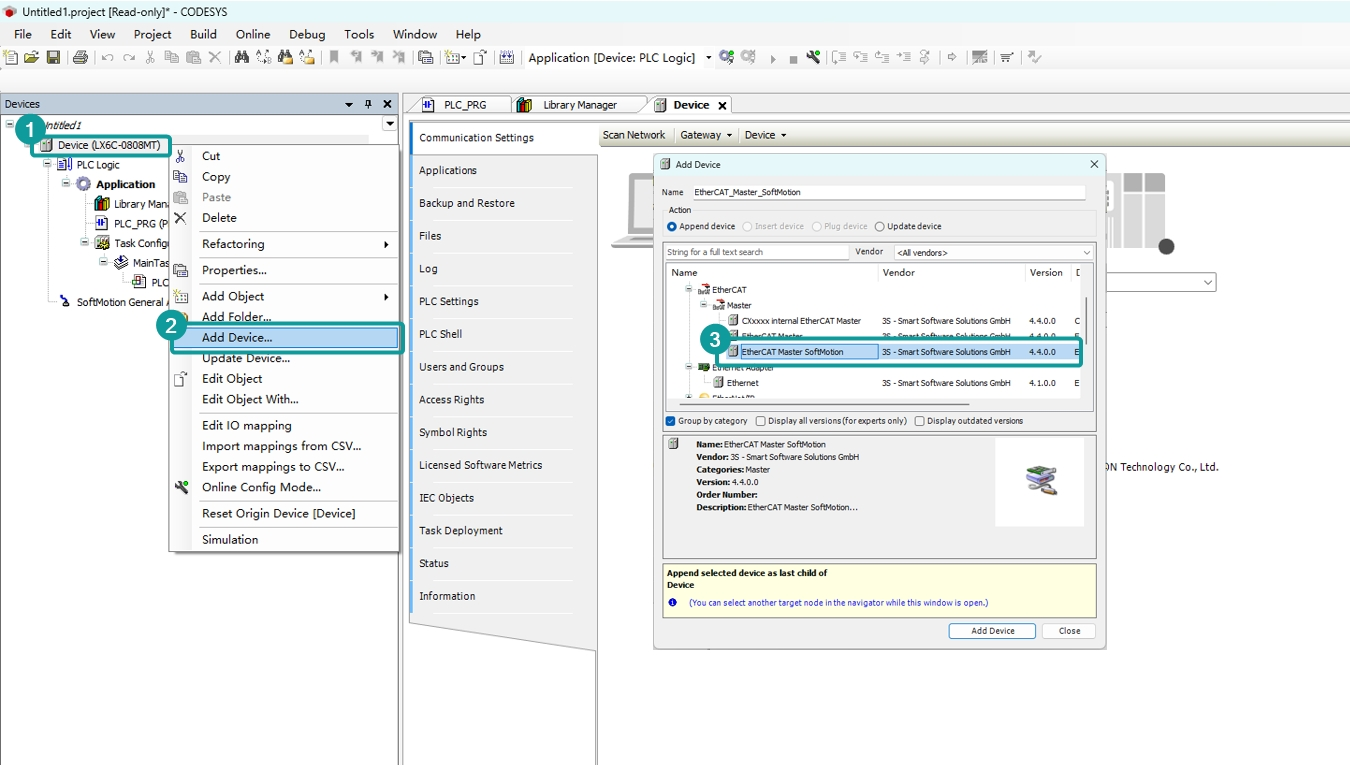The width and height of the screenshot is (1350, 765).
Task: Open the Find binoculars icon in toolbar
Action: click(x=241, y=58)
